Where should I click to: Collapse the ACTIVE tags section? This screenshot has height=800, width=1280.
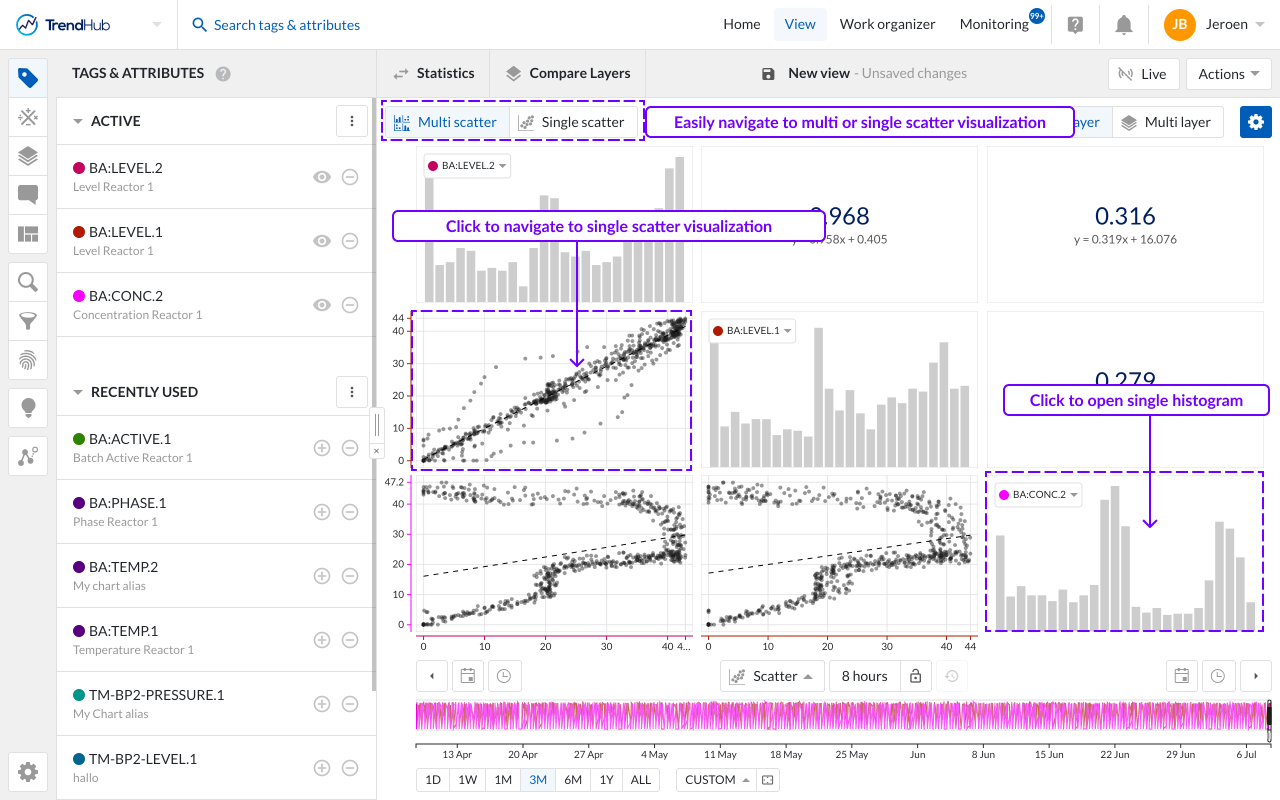click(78, 121)
